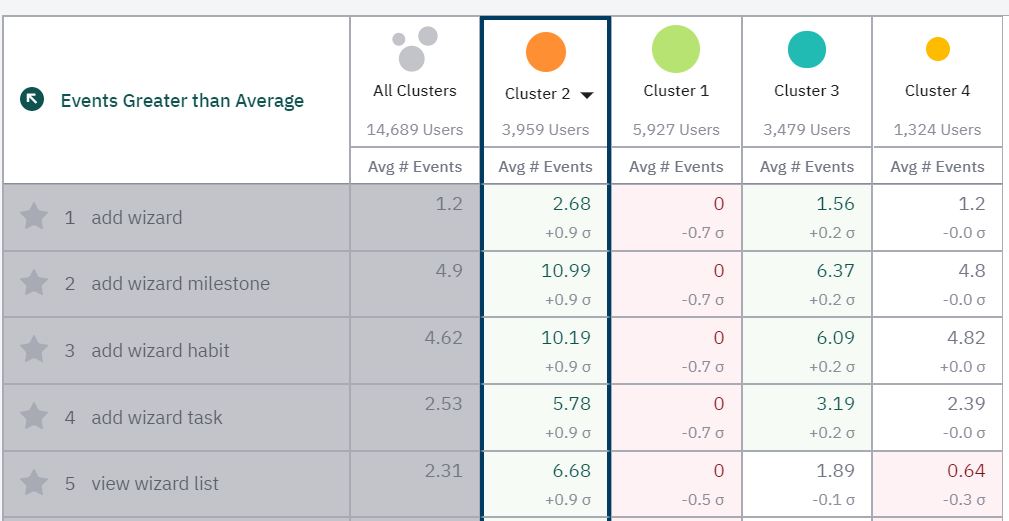Click the All Clusters Avg # Events header

[415, 167]
